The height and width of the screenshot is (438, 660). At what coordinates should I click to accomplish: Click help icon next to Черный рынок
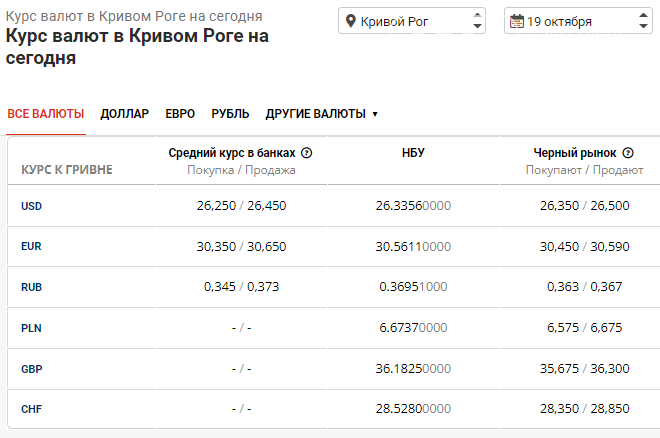click(628, 153)
